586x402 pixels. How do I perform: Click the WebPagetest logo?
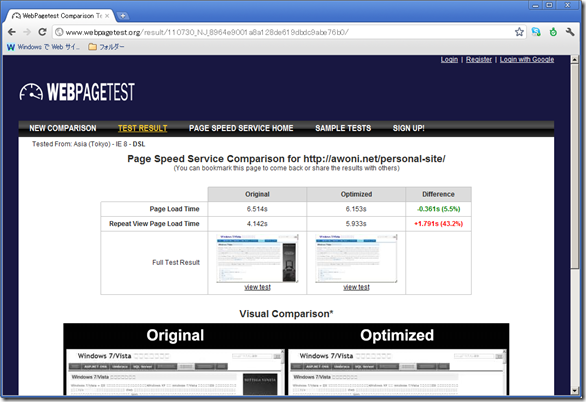pyautogui.click(x=77, y=92)
